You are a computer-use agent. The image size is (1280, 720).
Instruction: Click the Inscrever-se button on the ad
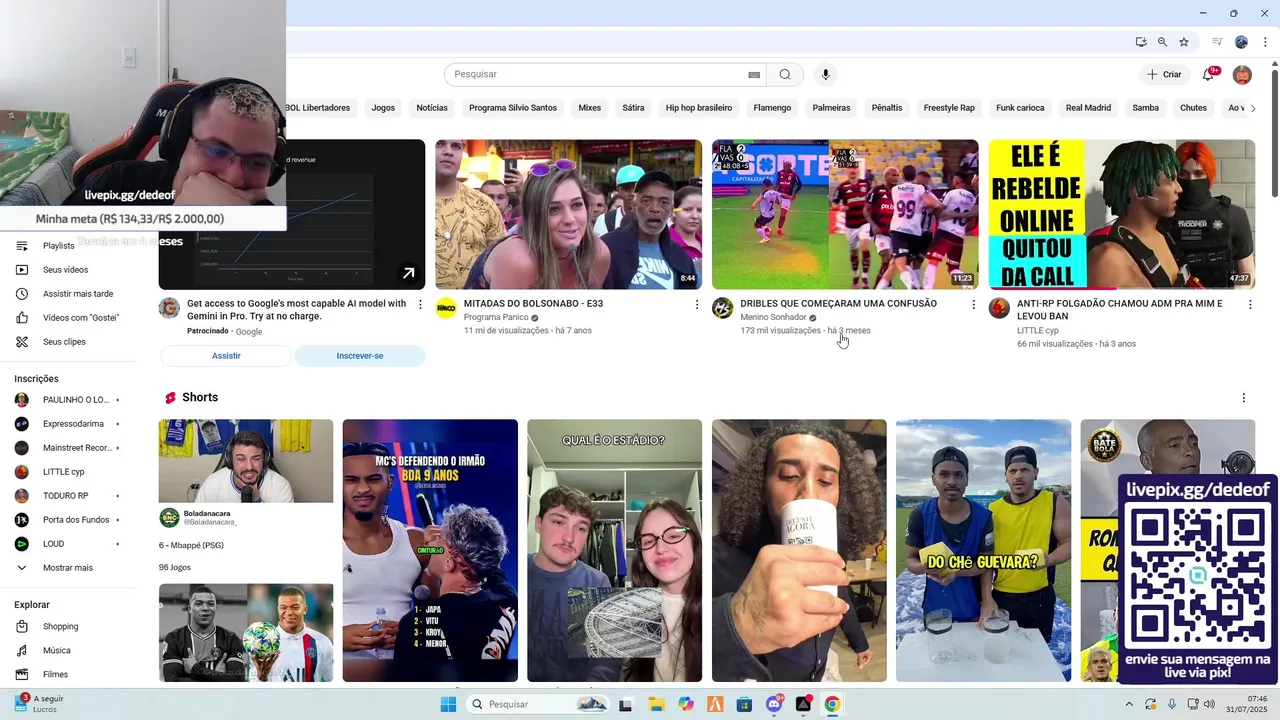360,356
